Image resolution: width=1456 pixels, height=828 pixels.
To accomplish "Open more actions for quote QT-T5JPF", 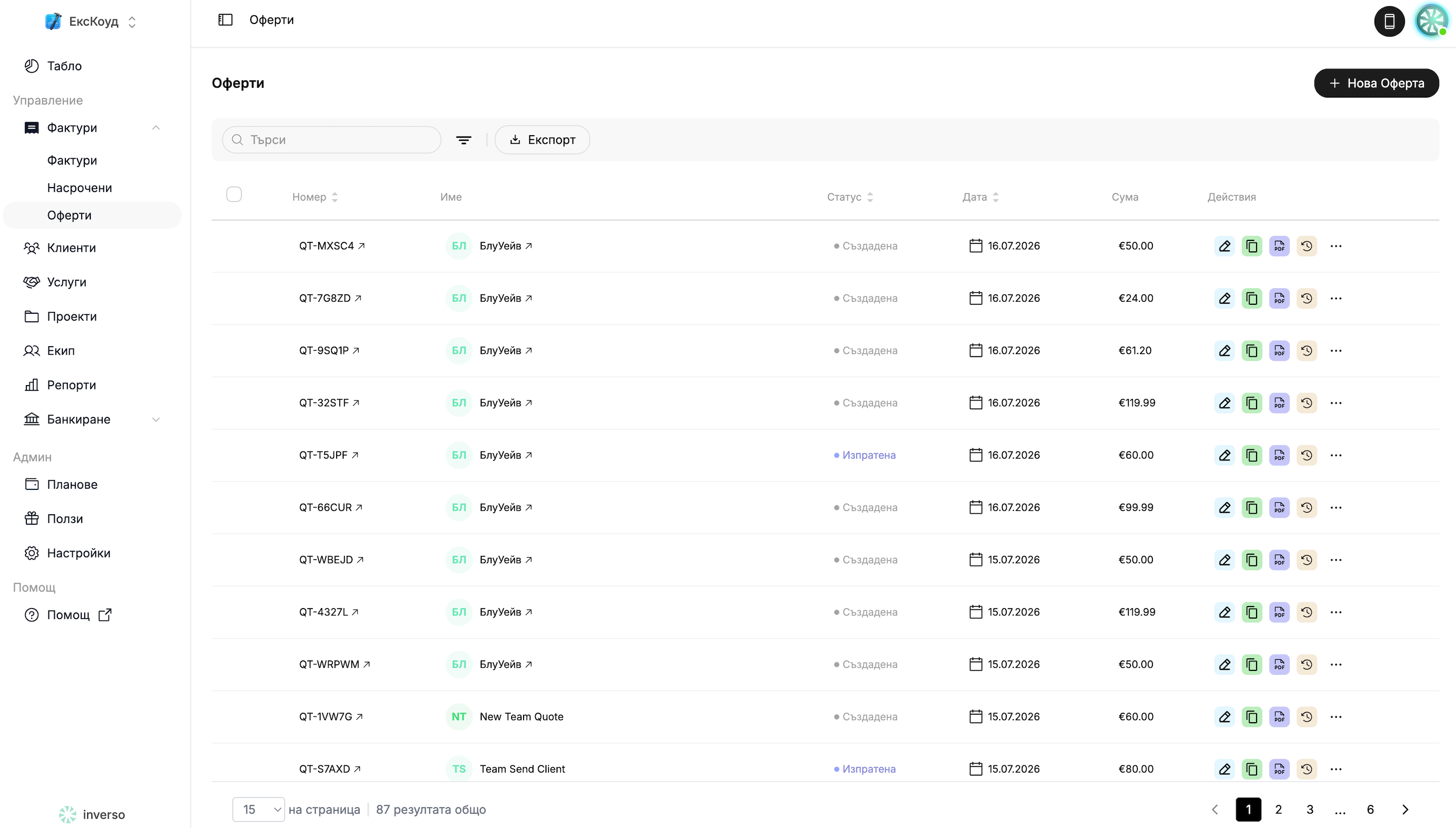I will [x=1335, y=455].
